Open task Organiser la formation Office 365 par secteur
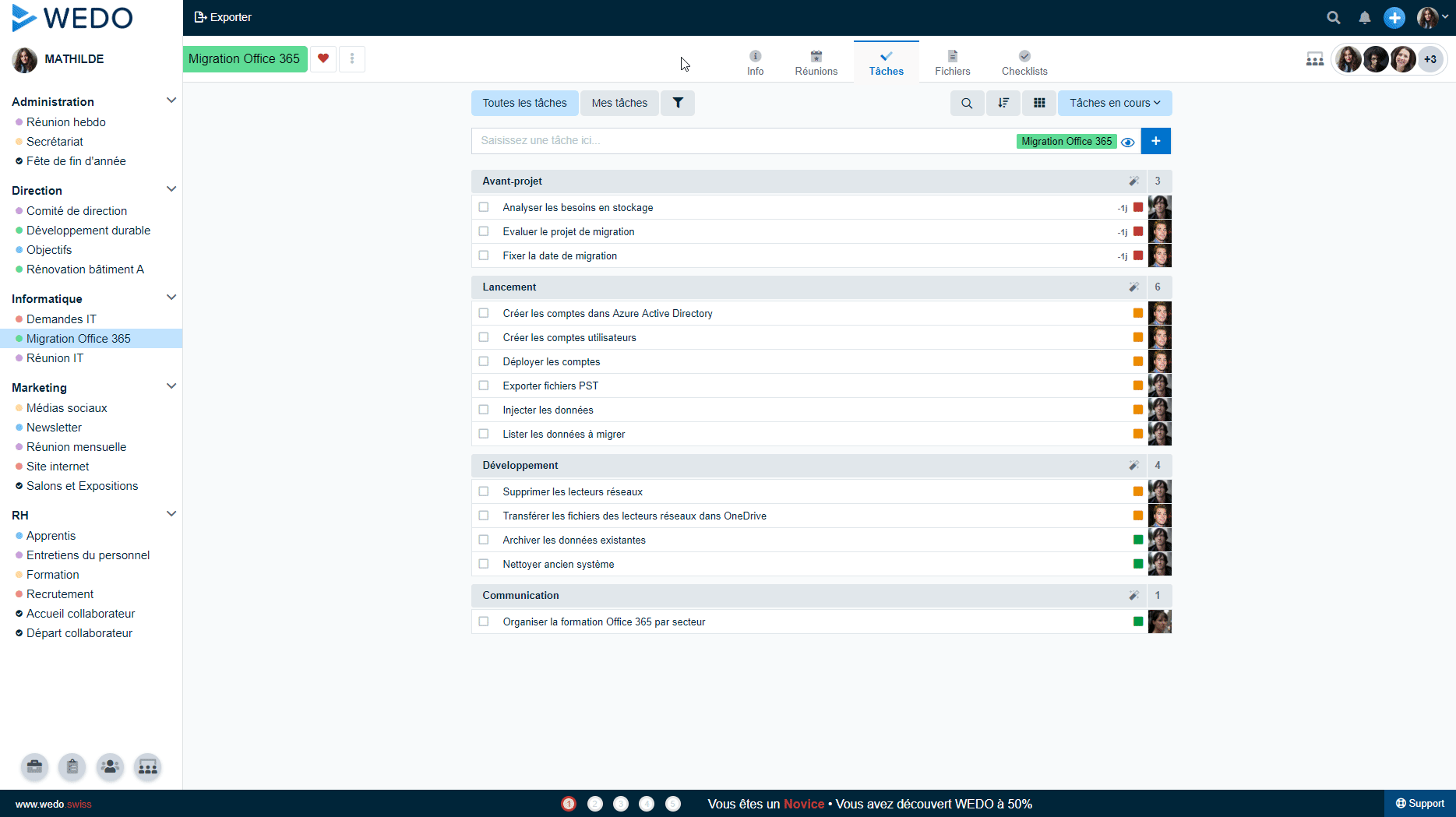 [x=604, y=622]
